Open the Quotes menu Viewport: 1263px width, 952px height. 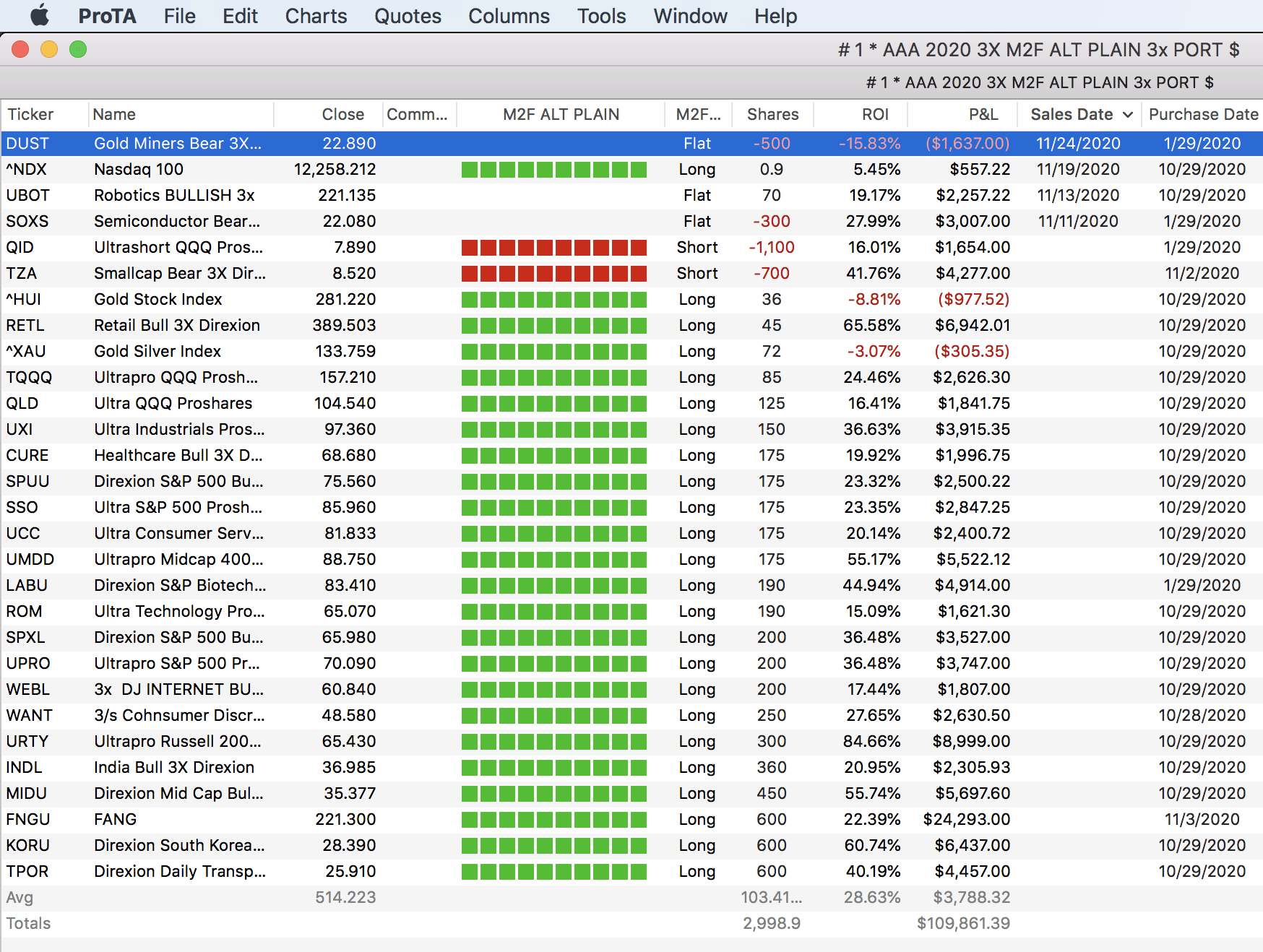coord(408,16)
